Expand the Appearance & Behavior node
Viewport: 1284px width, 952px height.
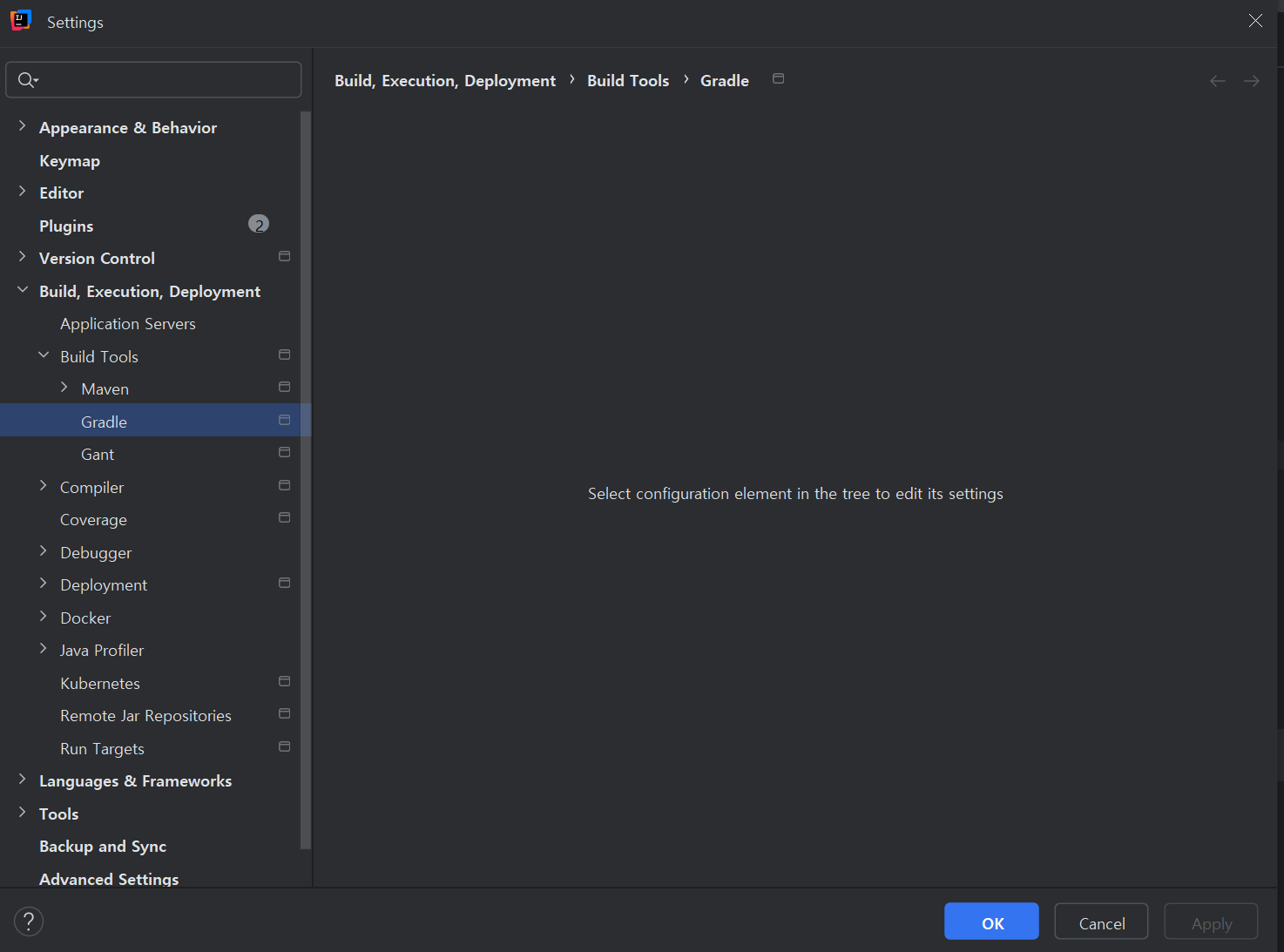pos(23,126)
